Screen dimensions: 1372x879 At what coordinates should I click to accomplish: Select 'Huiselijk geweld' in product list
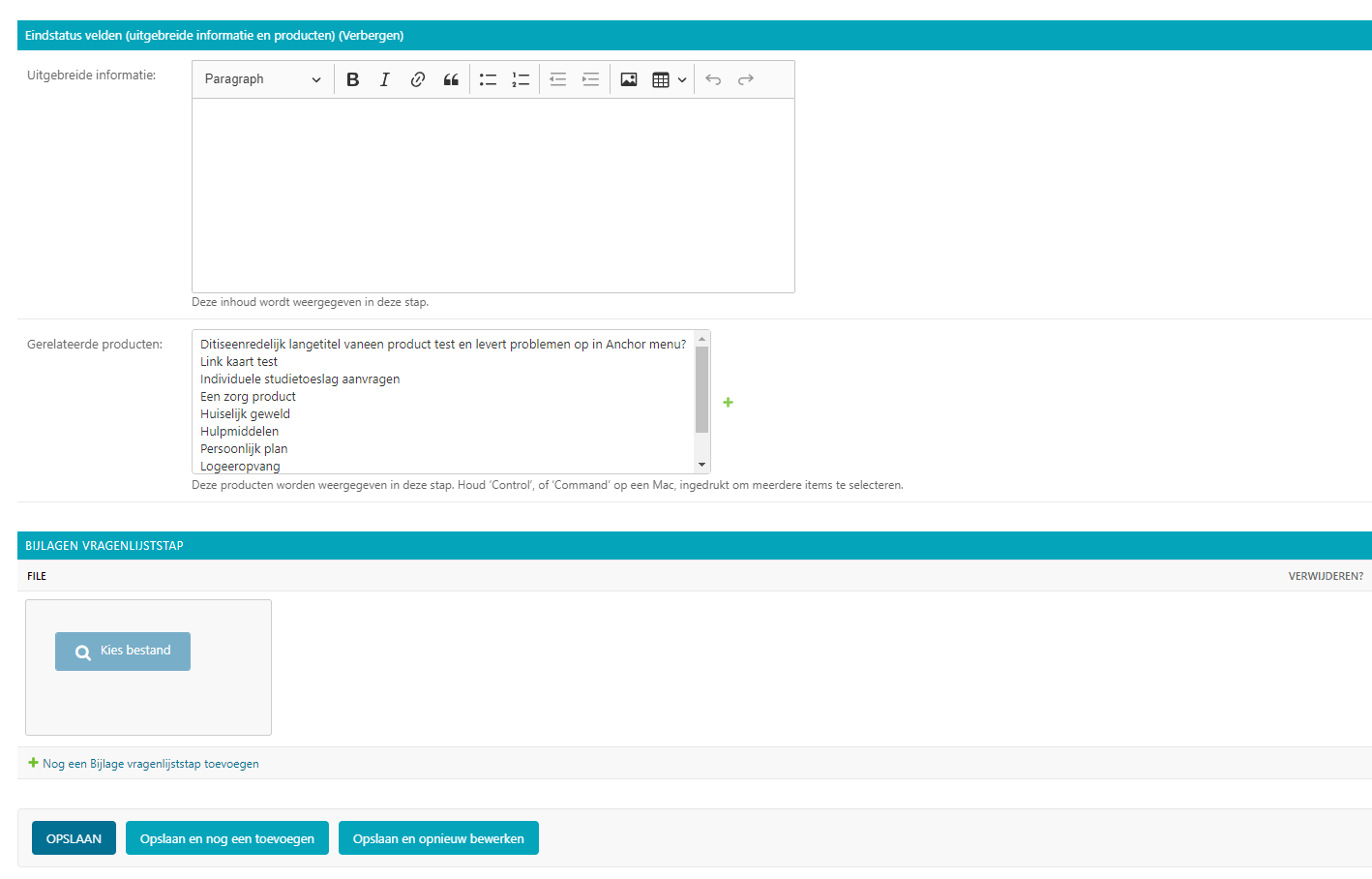245,414
